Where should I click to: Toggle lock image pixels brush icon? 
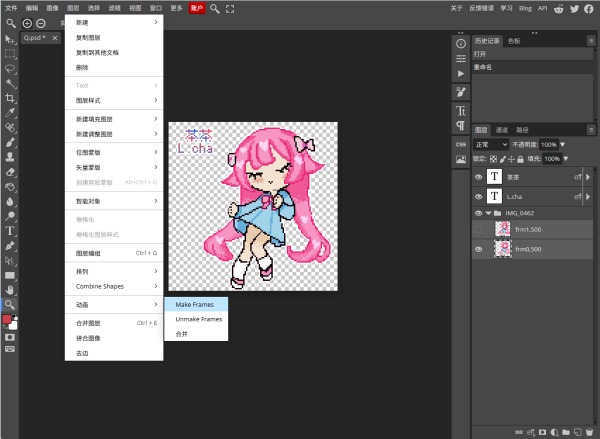point(502,159)
